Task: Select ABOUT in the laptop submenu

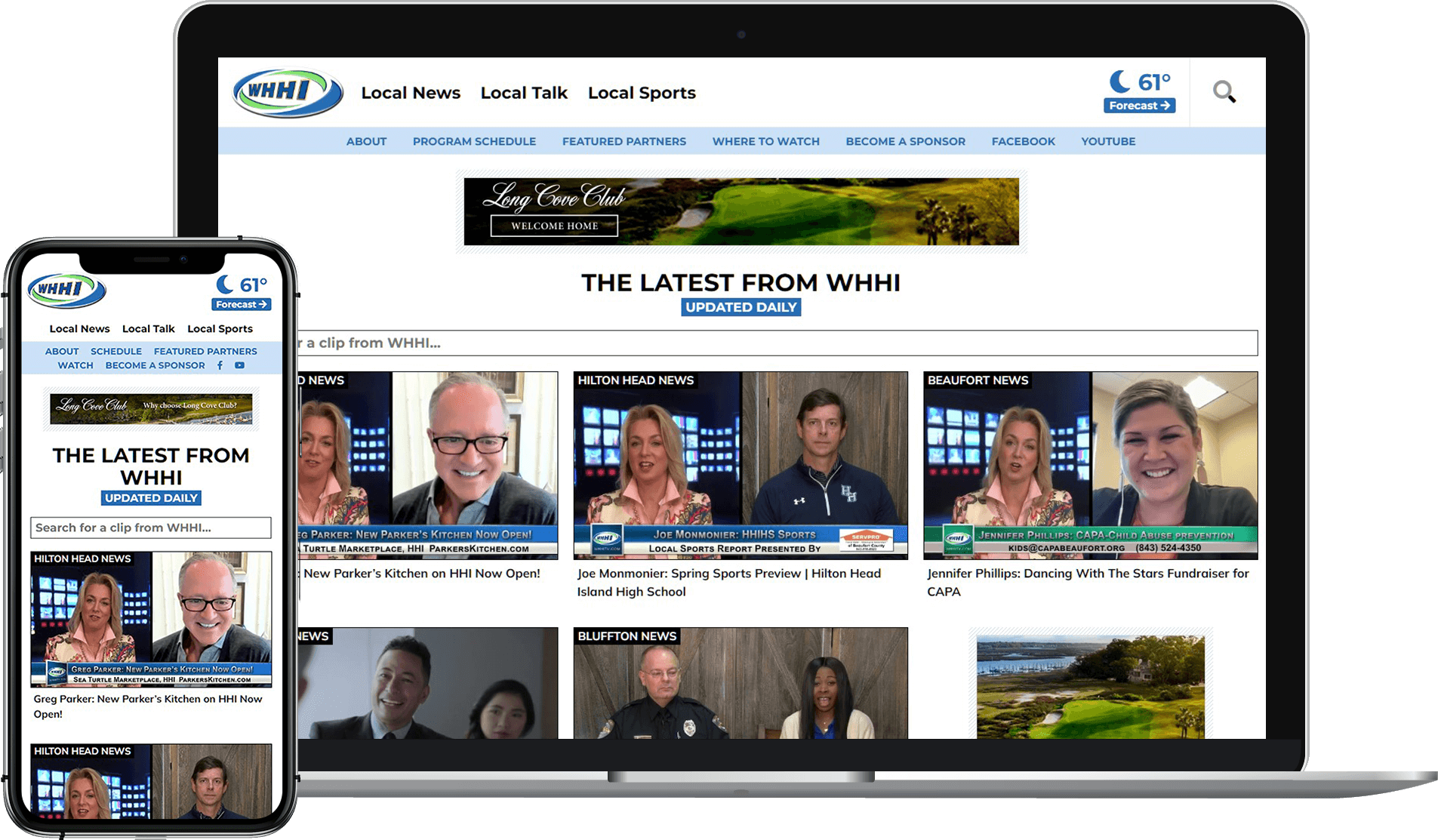Action: point(366,141)
